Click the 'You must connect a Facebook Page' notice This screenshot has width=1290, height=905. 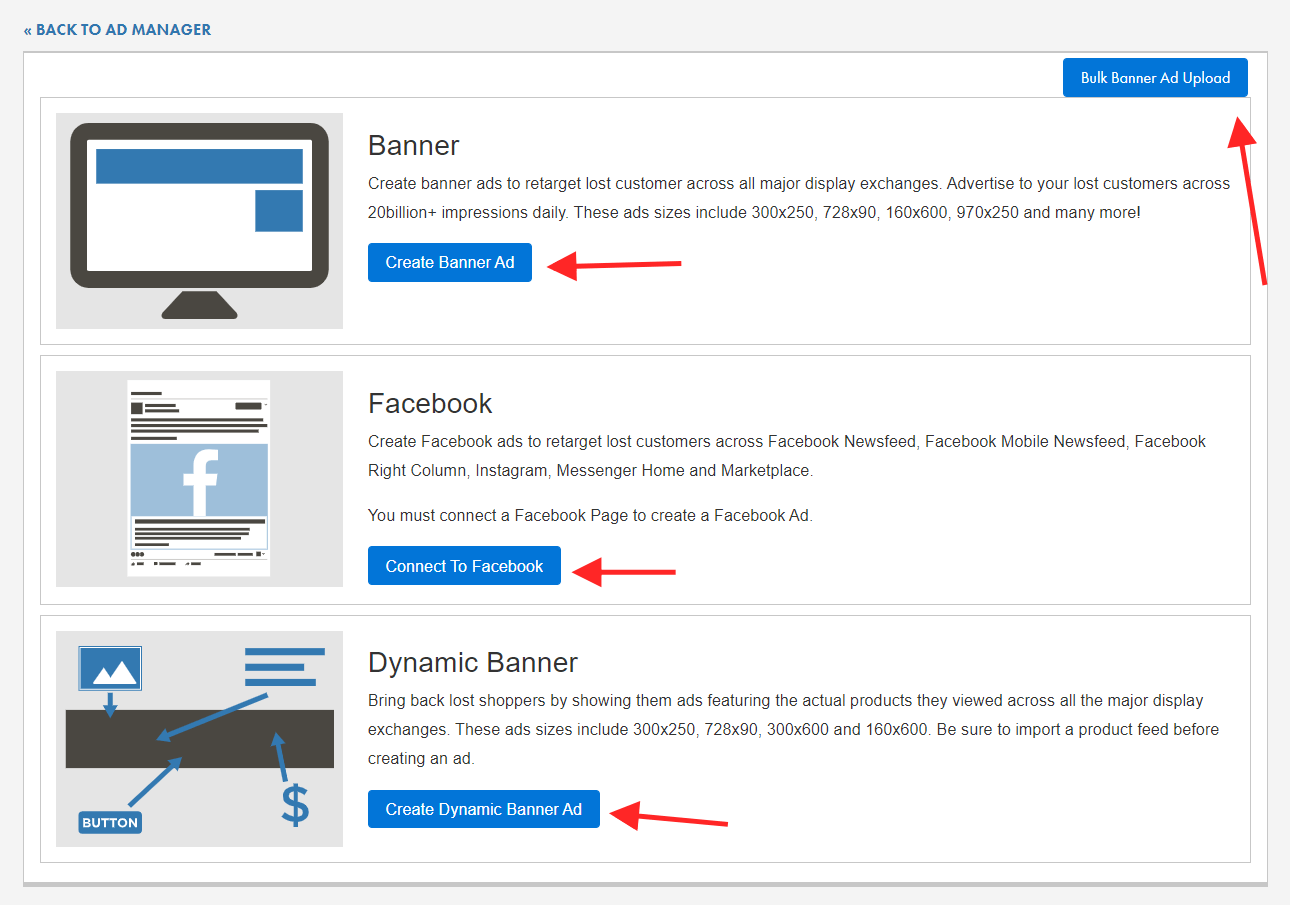[x=591, y=516]
